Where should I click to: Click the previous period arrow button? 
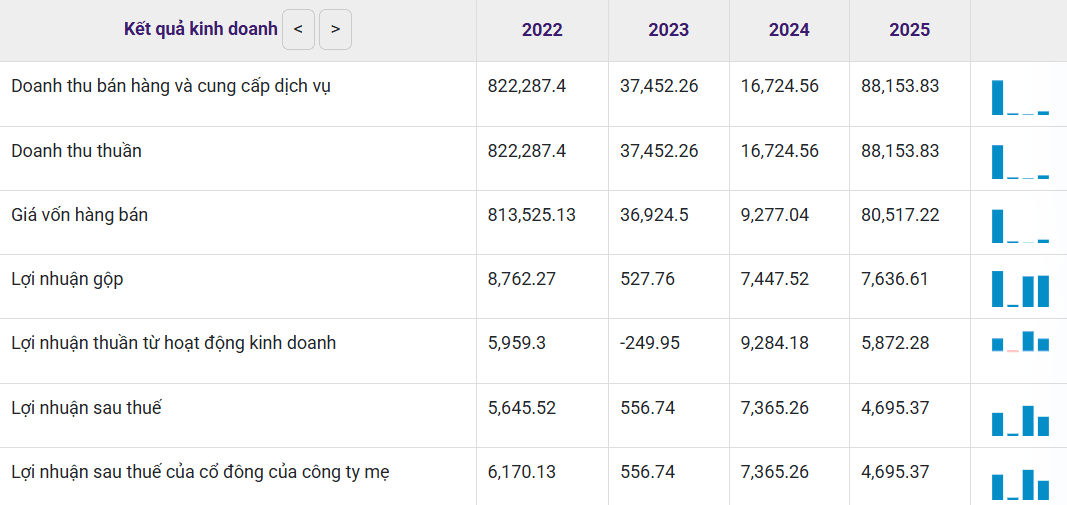click(298, 29)
